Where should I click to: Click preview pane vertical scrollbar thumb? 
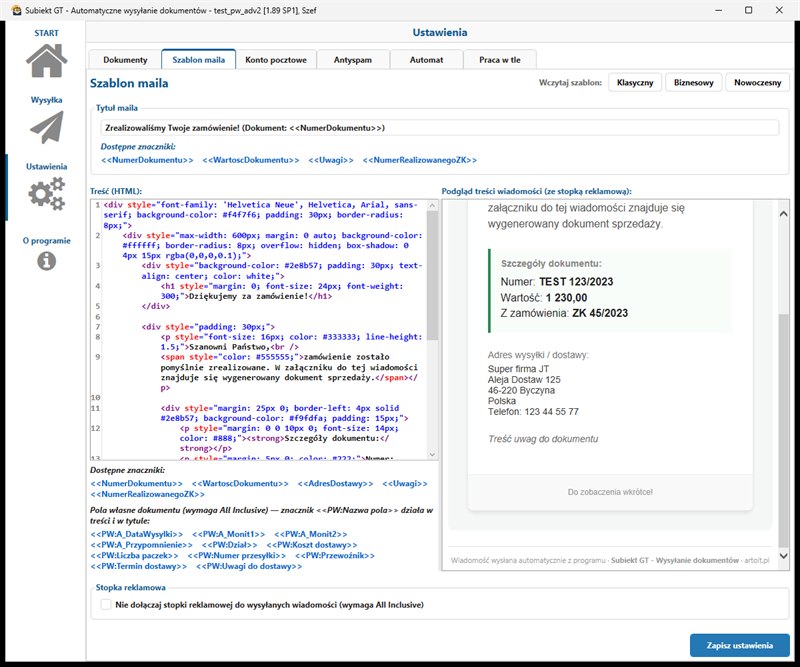784,430
